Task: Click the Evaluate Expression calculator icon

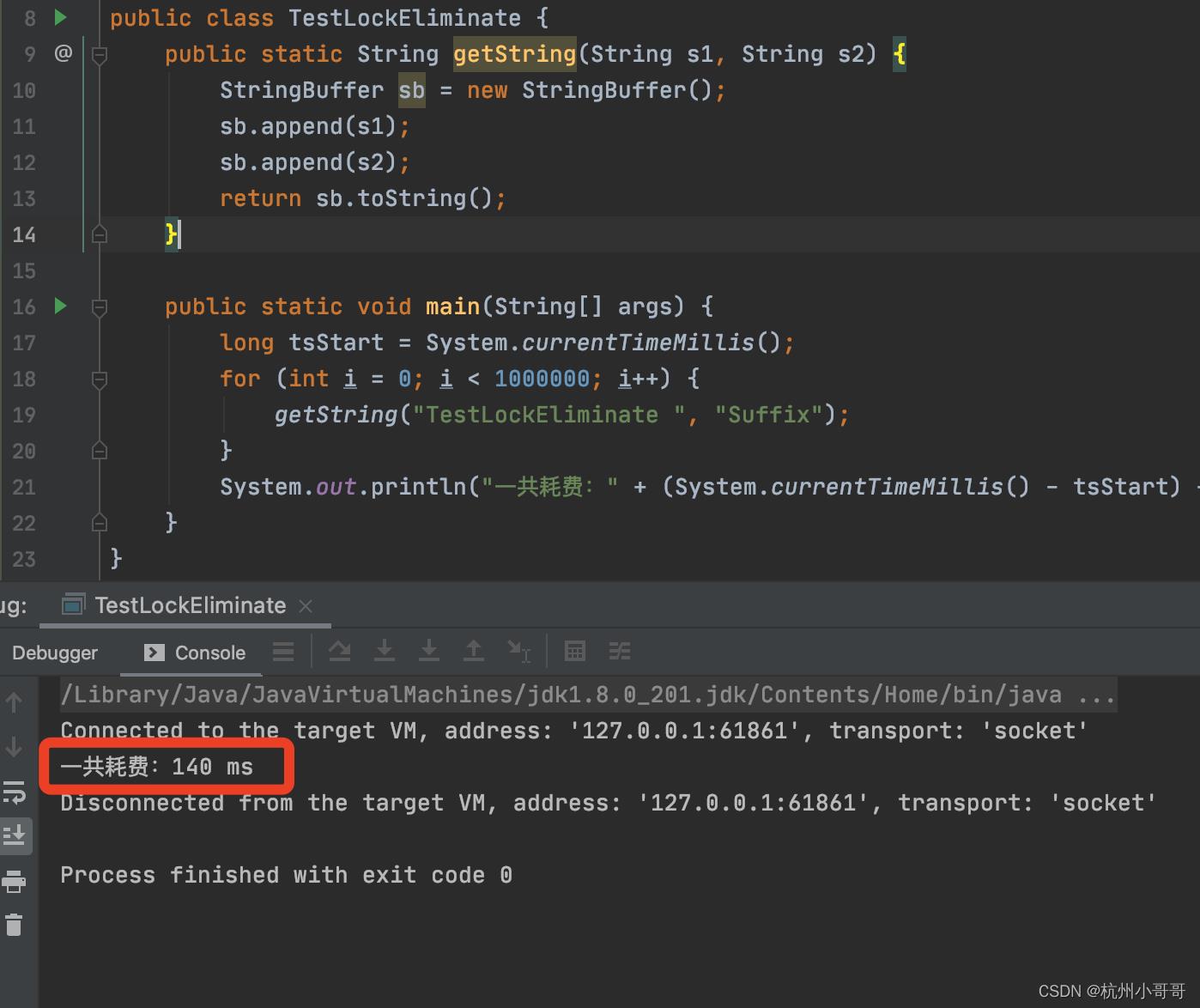Action: coord(575,652)
